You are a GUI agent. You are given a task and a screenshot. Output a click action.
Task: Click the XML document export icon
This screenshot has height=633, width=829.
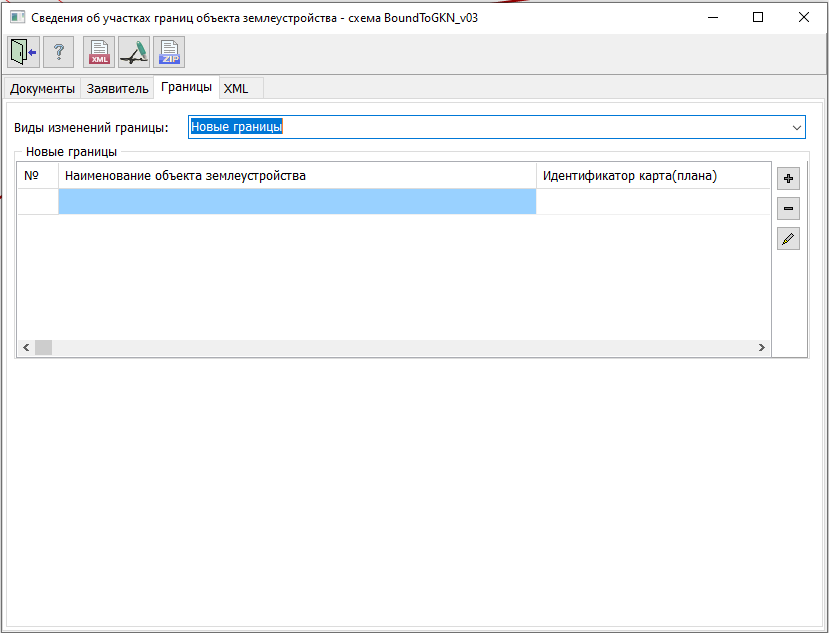(99, 51)
